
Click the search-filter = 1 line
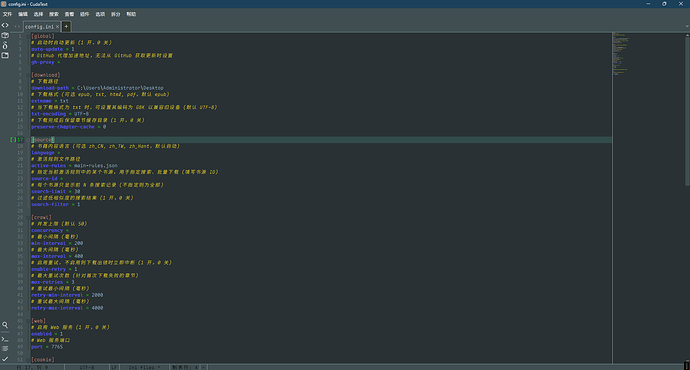click(55, 204)
